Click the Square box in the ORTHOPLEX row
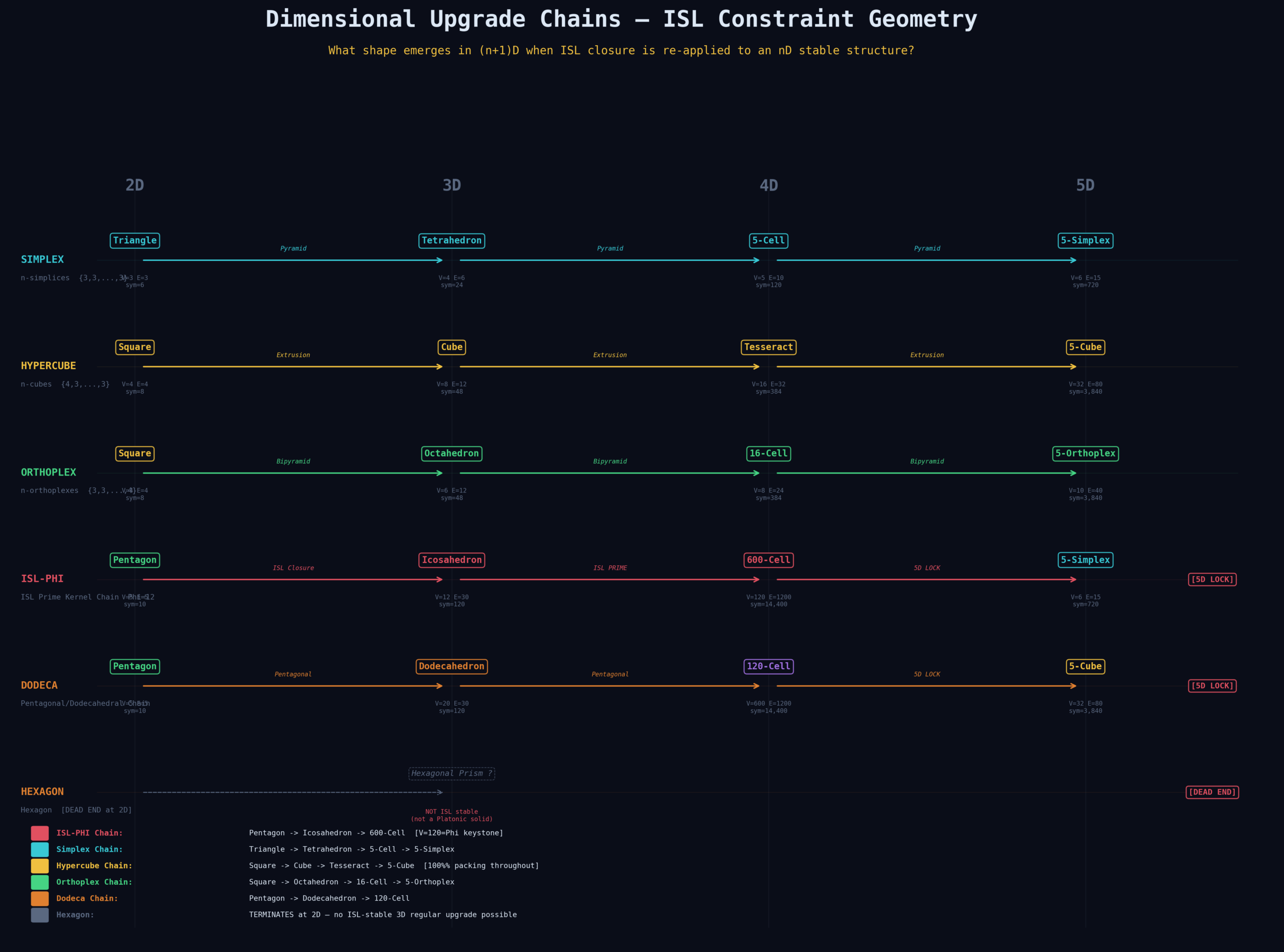Image resolution: width=1284 pixels, height=952 pixels. coord(135,453)
